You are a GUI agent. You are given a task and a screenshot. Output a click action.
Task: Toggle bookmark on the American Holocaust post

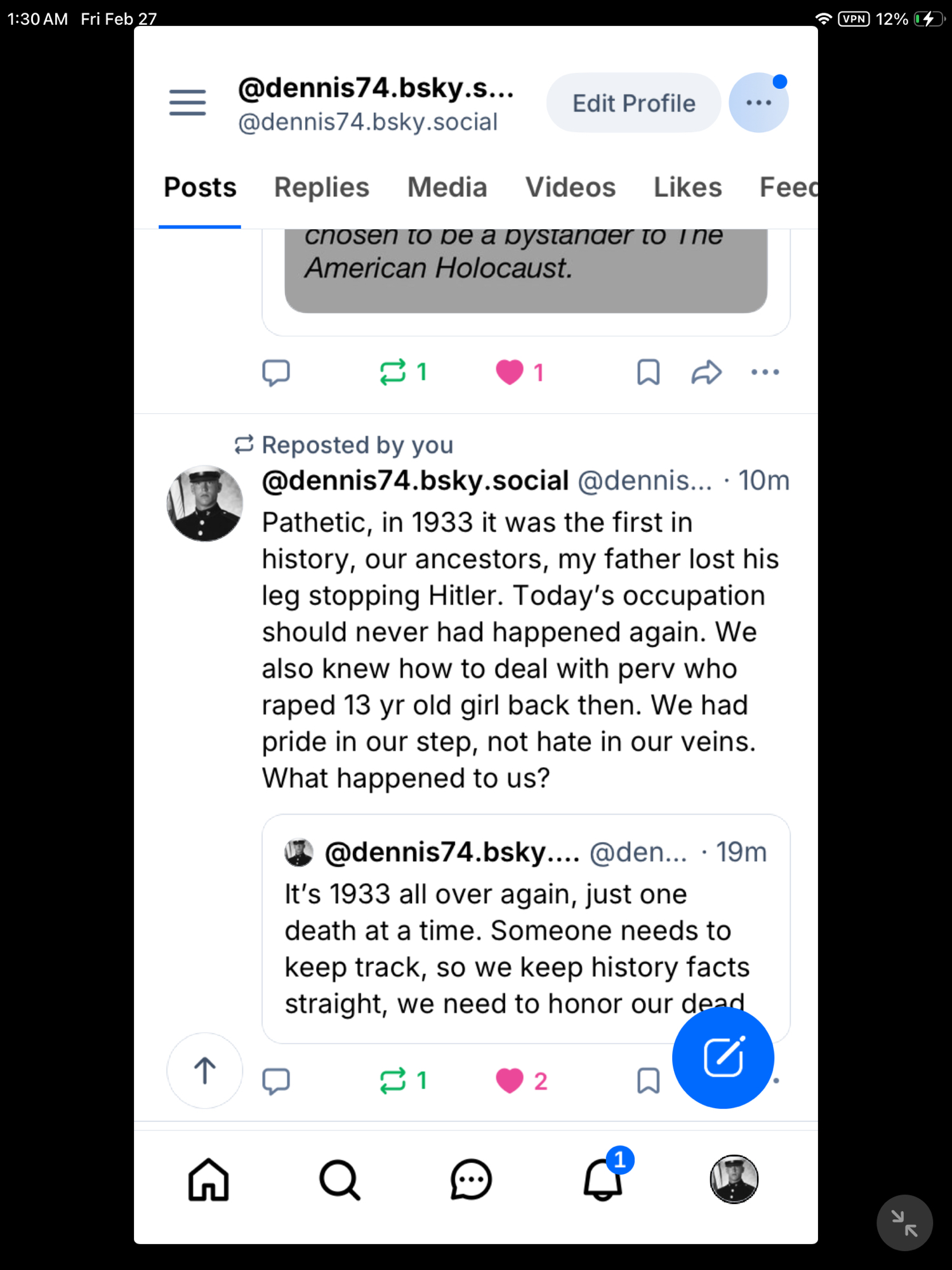coord(648,372)
